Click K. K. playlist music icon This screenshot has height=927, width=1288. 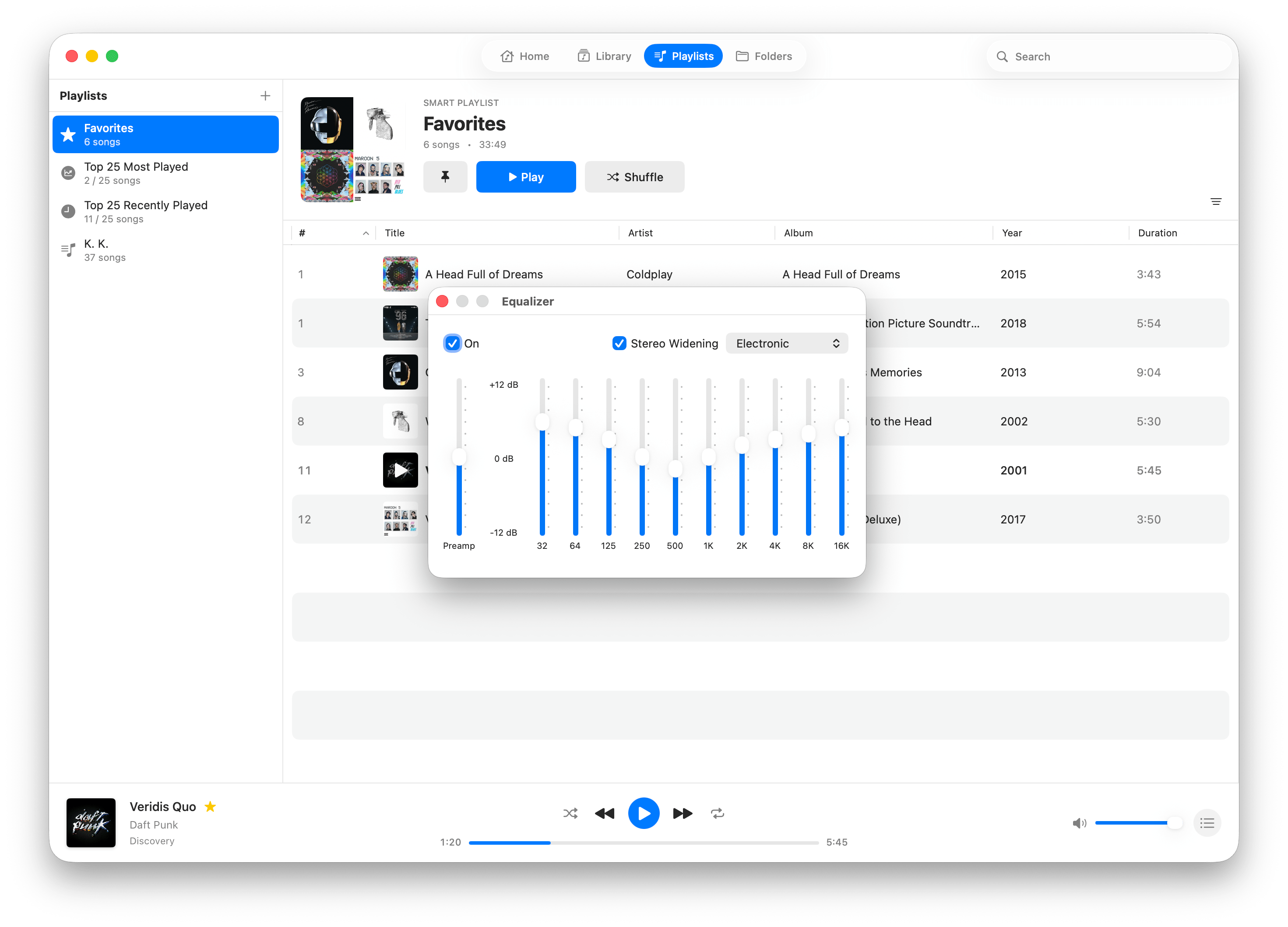(68, 250)
